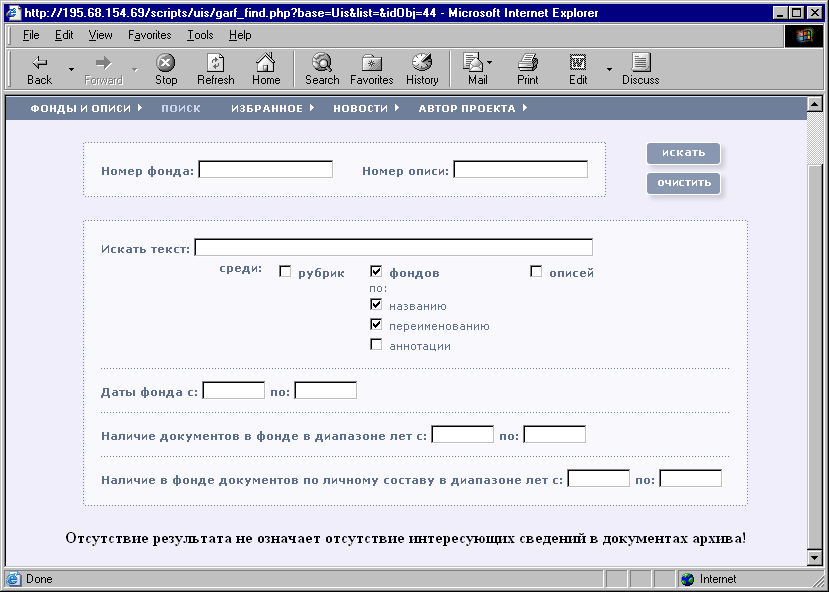Click the Номер фонда input field
This screenshot has height=592, width=829.
pos(265,169)
